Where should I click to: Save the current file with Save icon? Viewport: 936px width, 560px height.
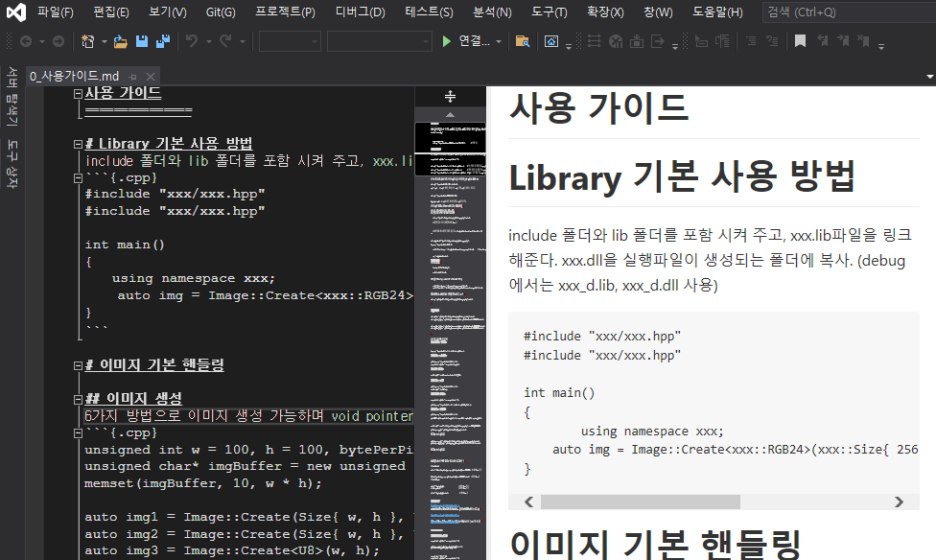pyautogui.click(x=141, y=41)
